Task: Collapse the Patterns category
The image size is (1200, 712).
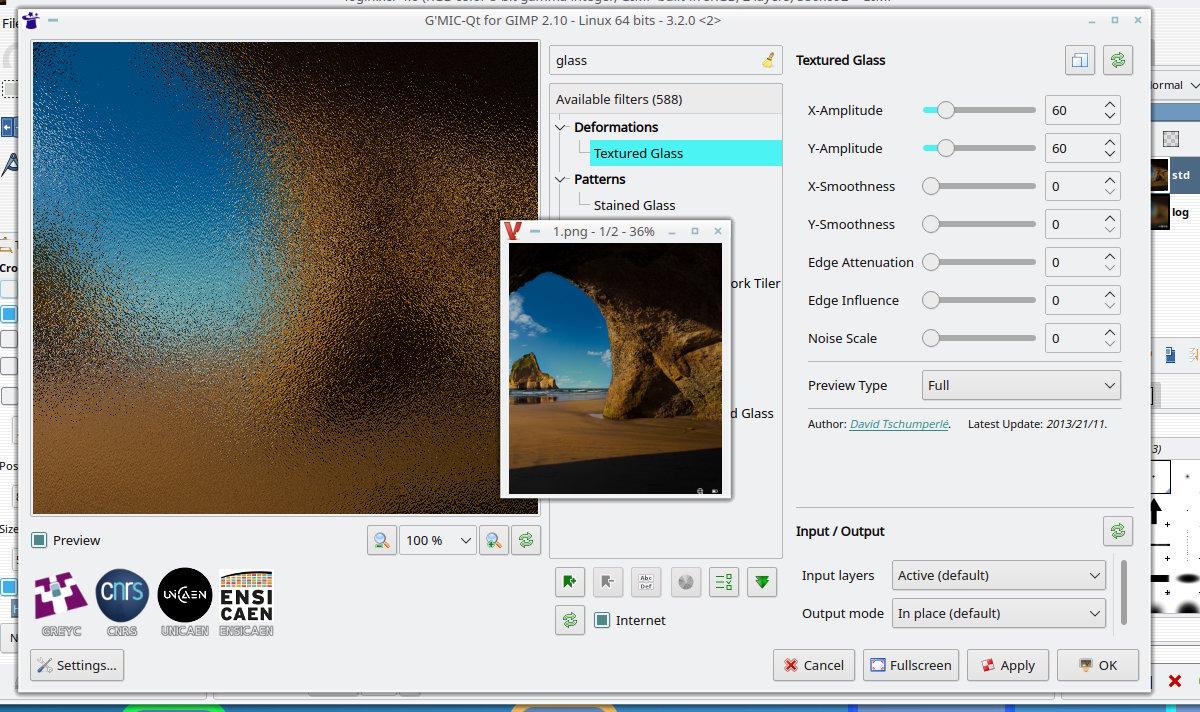Action: (561, 179)
